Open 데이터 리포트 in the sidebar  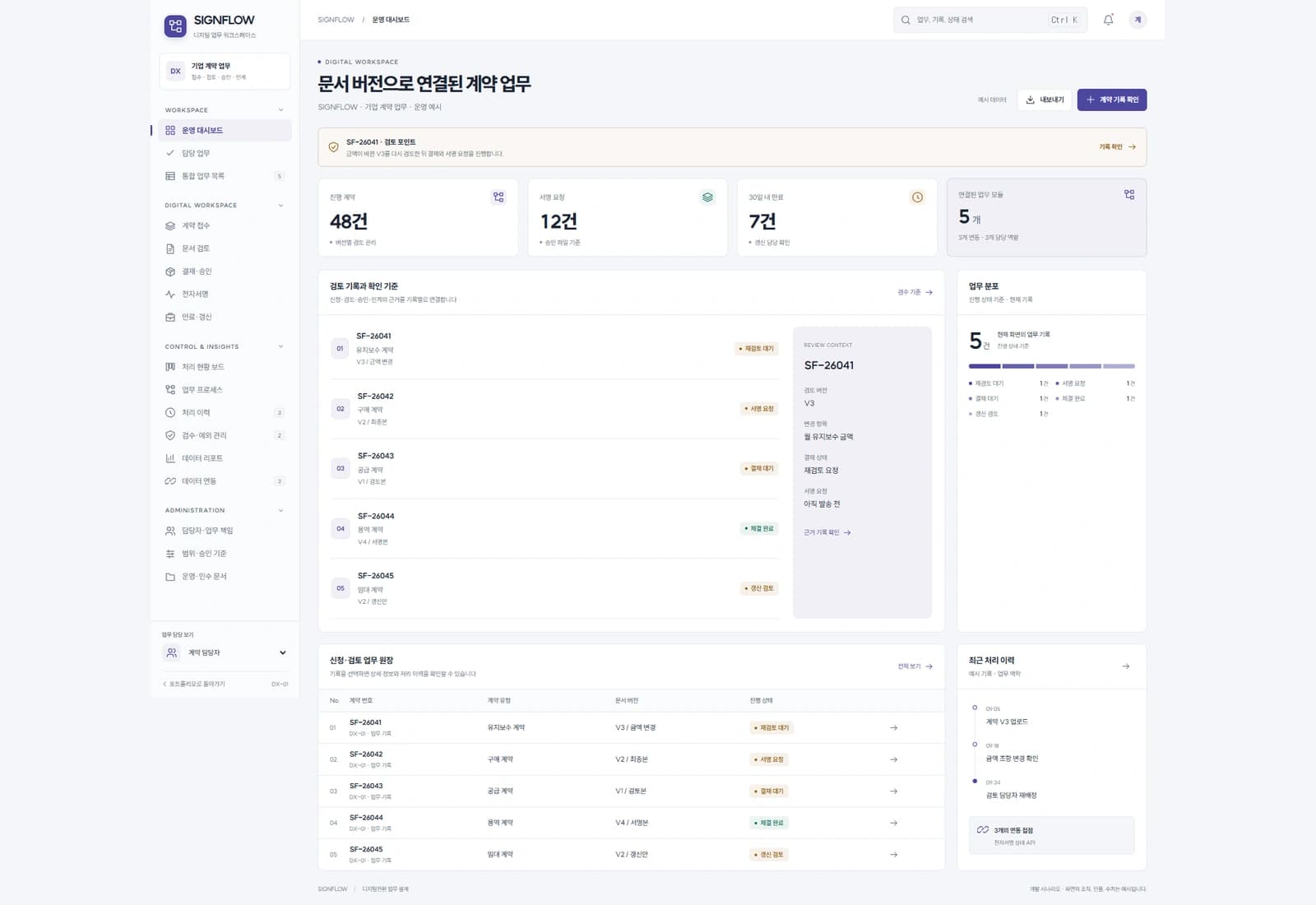(x=225, y=458)
